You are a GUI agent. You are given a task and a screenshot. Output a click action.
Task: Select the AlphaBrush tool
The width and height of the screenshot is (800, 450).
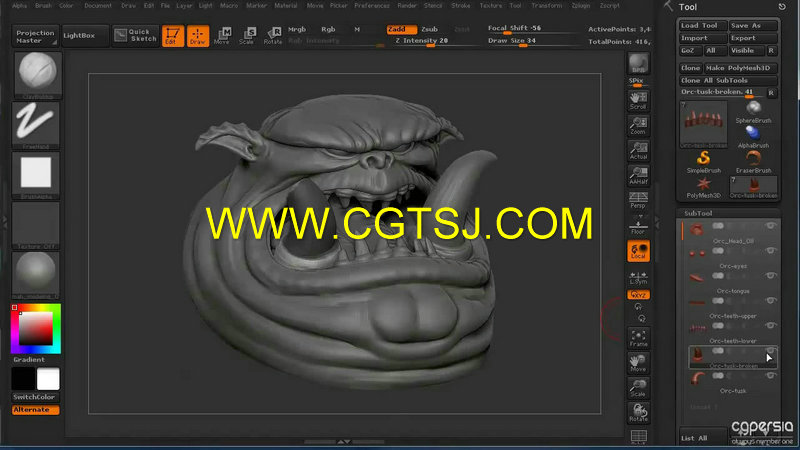(x=754, y=137)
